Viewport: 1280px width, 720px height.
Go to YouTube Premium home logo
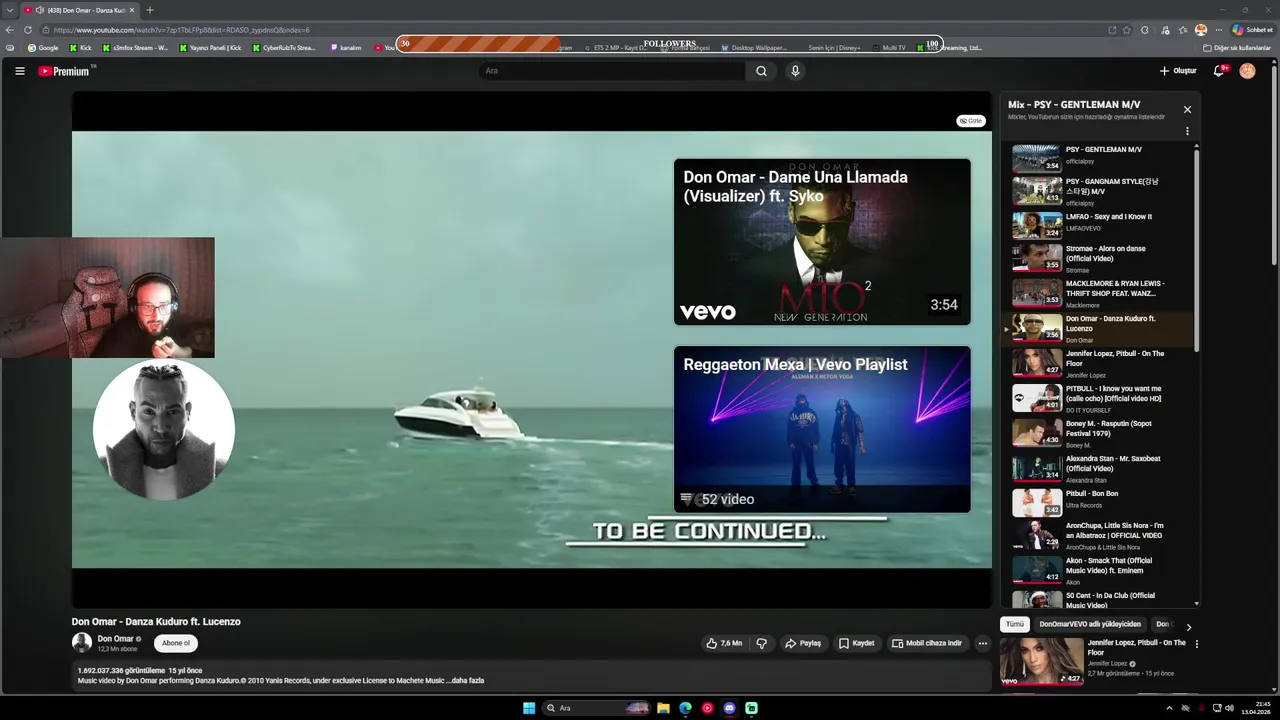(64, 71)
